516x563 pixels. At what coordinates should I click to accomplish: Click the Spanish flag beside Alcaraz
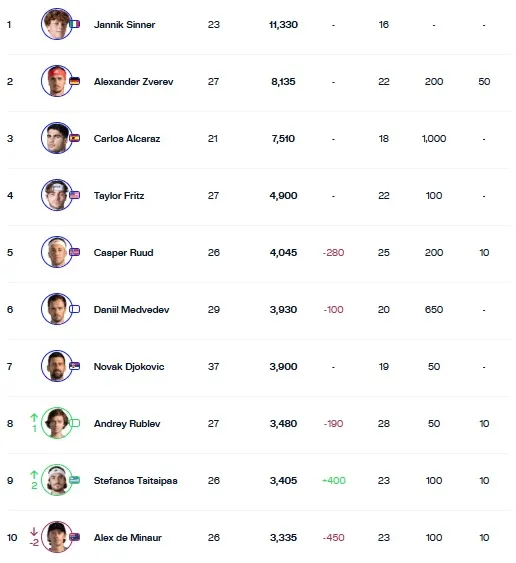coord(74,138)
